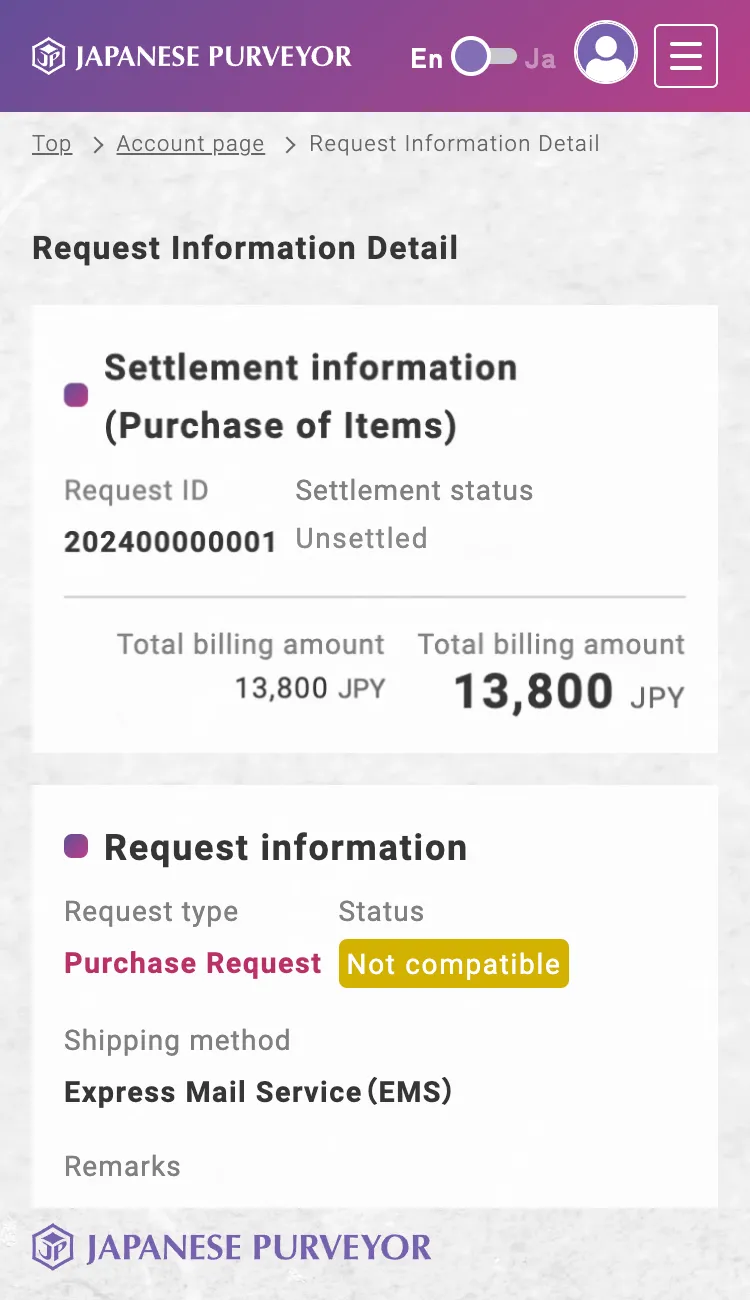Select the En language label
750x1300 pixels.
(x=426, y=58)
